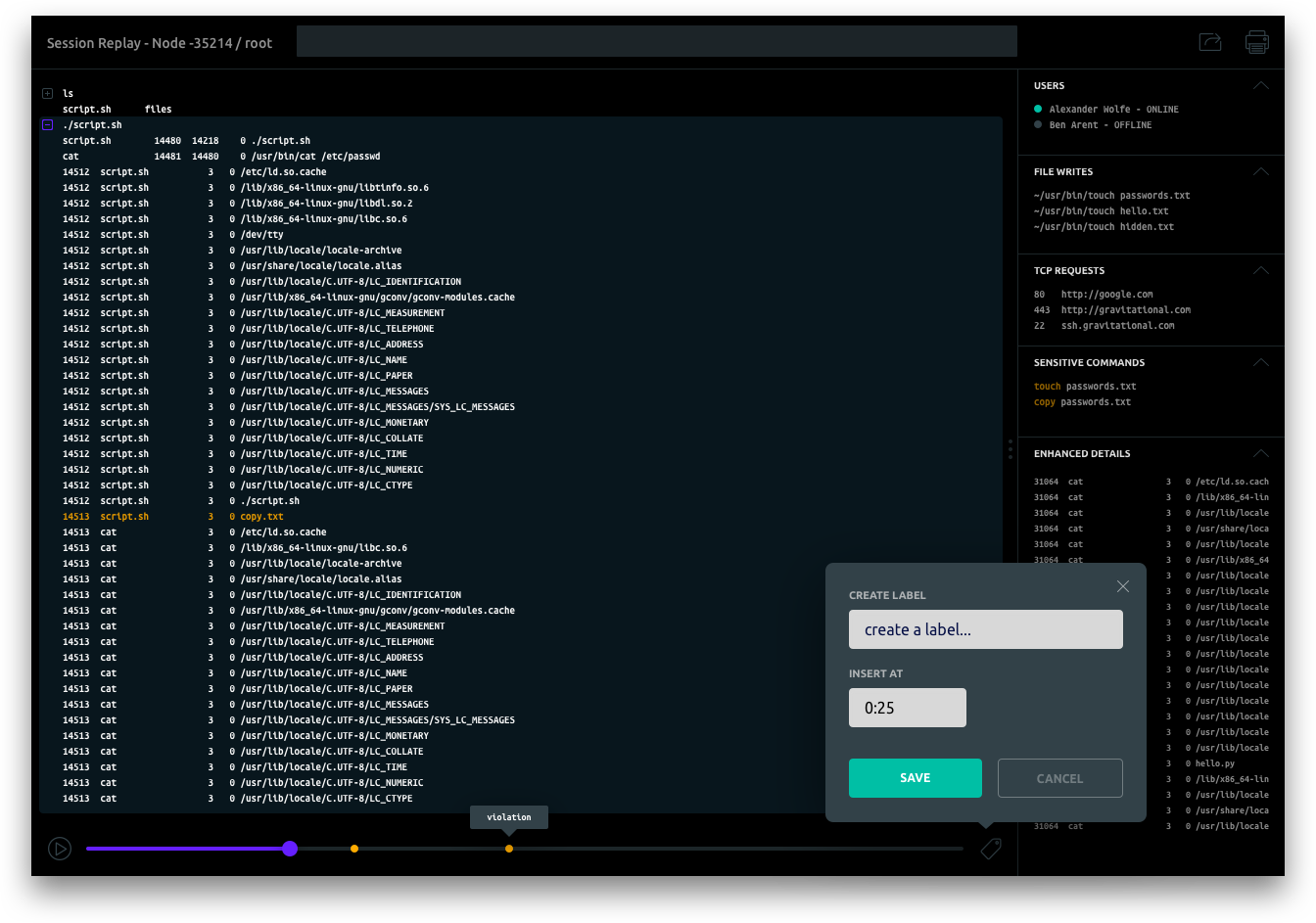Click the Cancel button in label dialog
1316x923 pixels.
point(1059,778)
